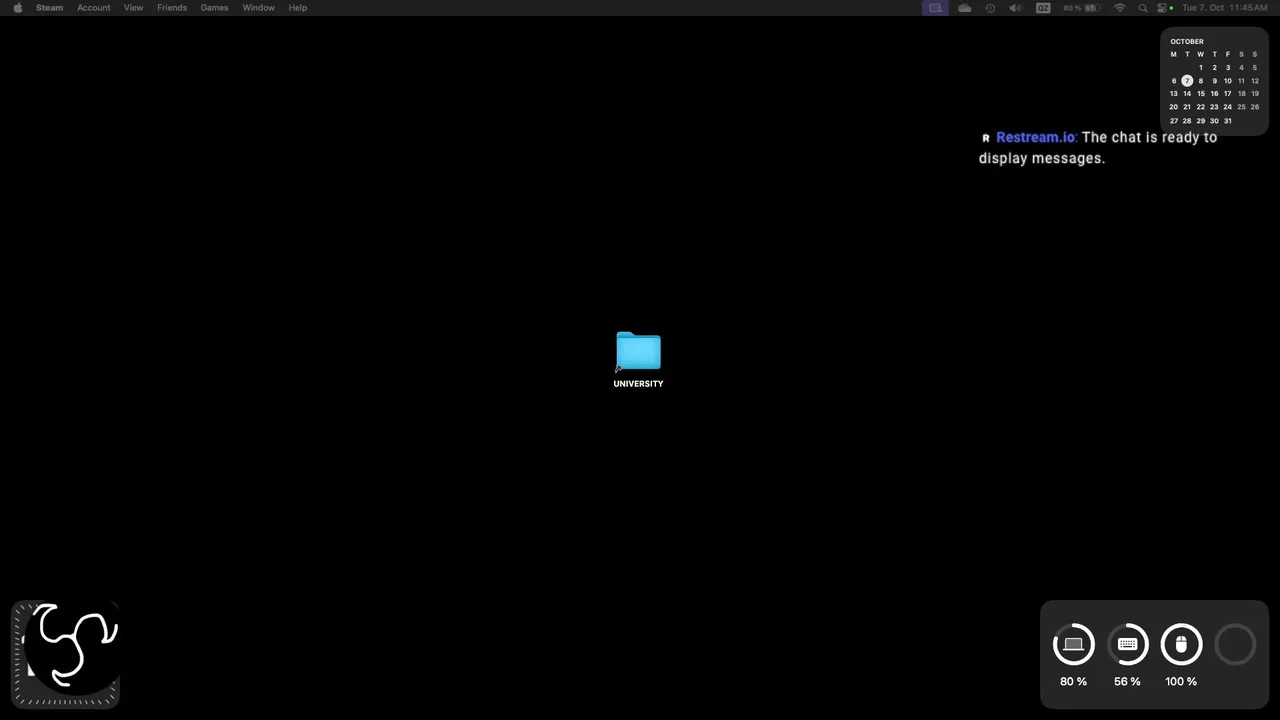This screenshot has height=720, width=1280.
Task: Open the sound volume menu bar icon
Action: click(1015, 8)
